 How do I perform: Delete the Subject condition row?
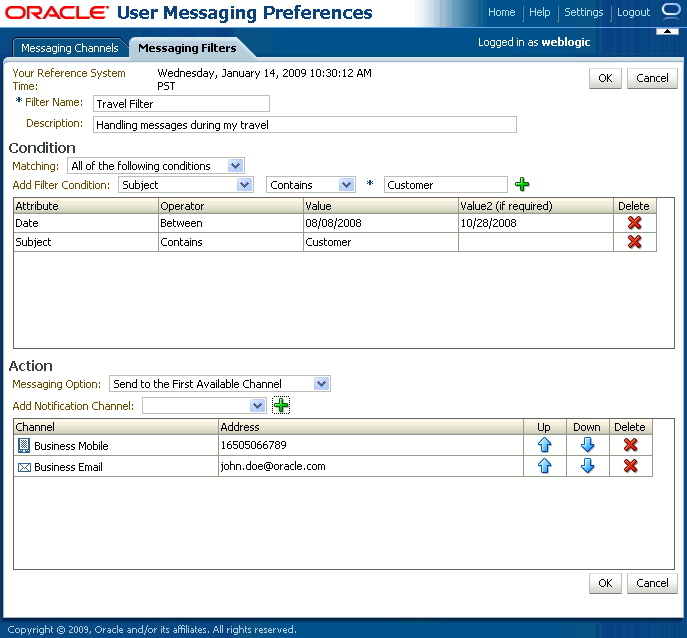pos(634,242)
